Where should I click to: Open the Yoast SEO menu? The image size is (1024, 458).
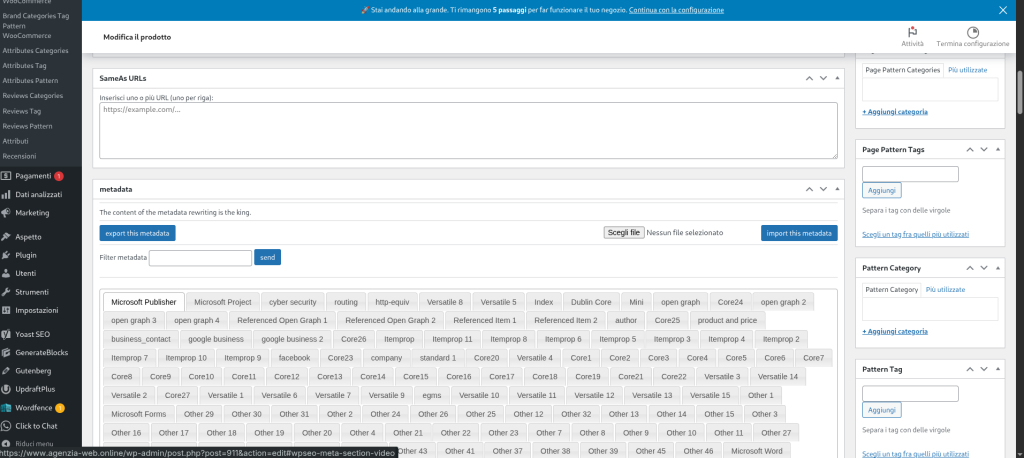pyautogui.click(x=36, y=334)
